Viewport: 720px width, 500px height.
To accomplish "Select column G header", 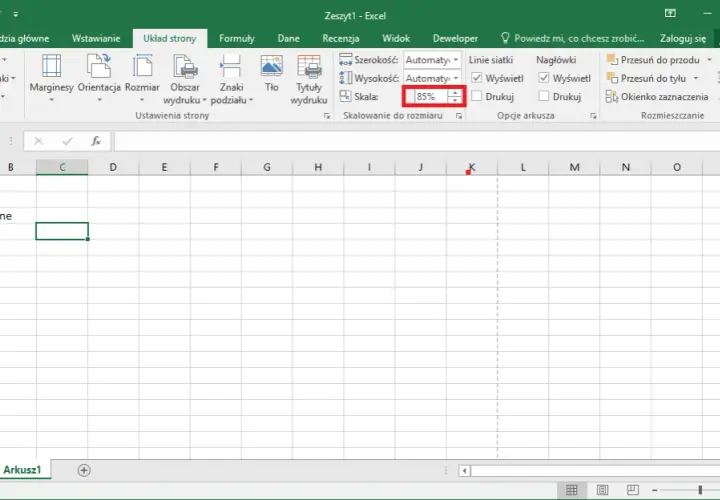I will tap(267, 168).
